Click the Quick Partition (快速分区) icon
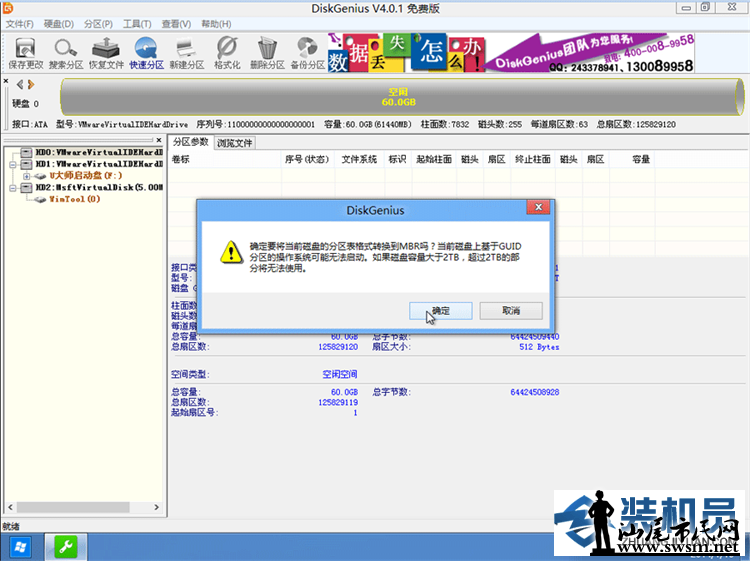750x561 pixels. [146, 53]
